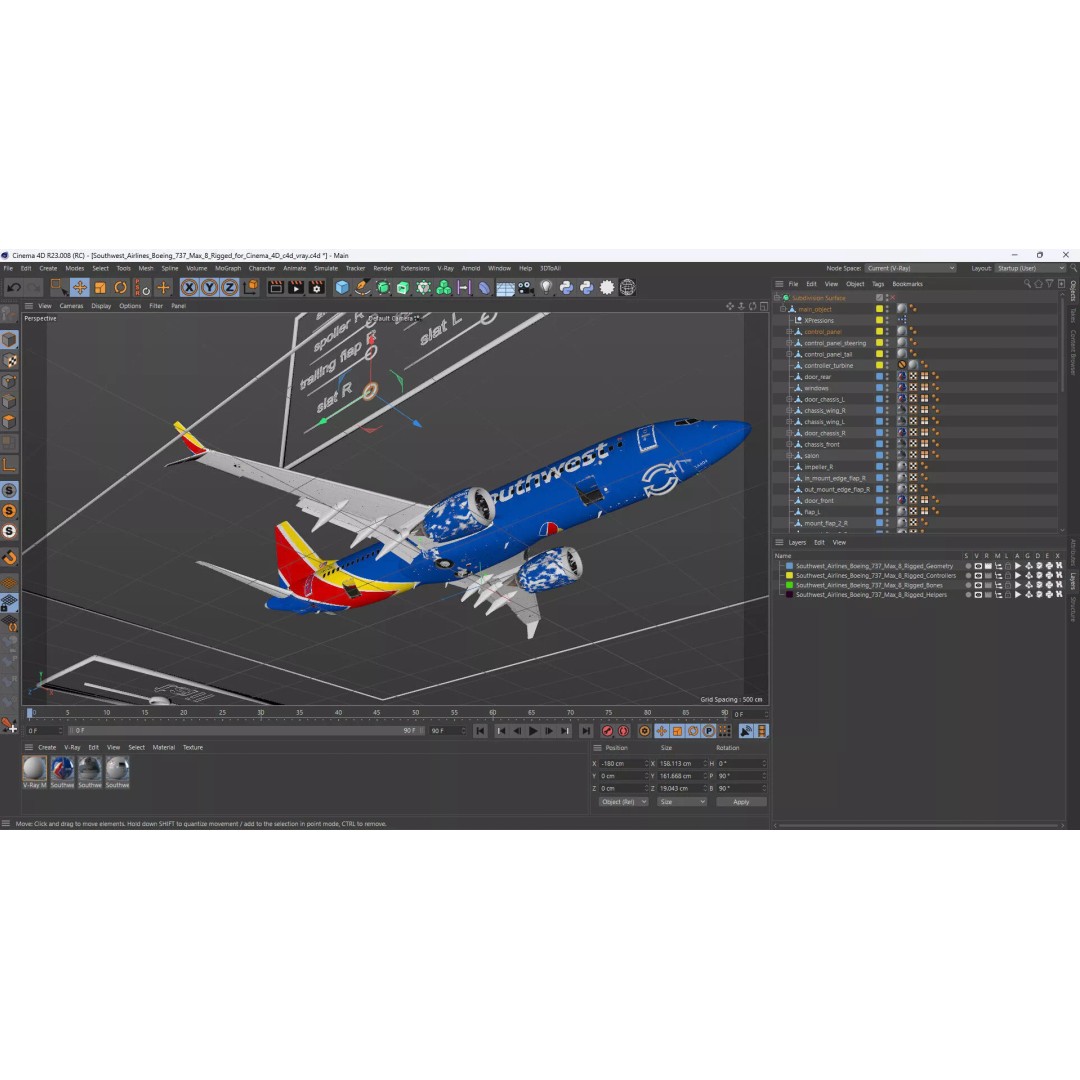The image size is (1080, 1080).
Task: Add a Camera object
Action: coord(526,287)
